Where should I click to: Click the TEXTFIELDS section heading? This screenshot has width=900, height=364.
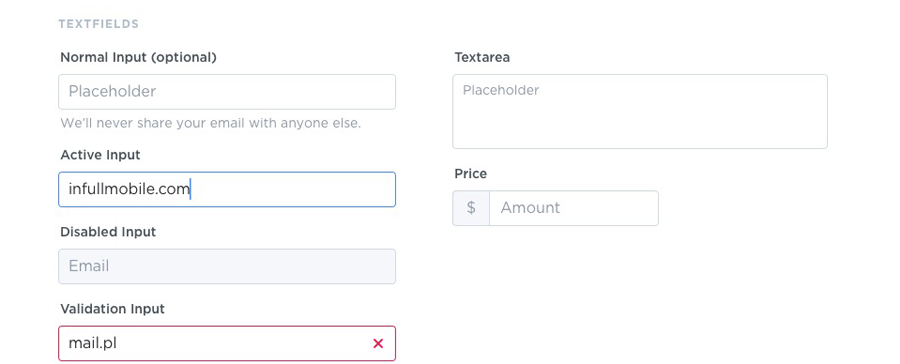click(99, 24)
